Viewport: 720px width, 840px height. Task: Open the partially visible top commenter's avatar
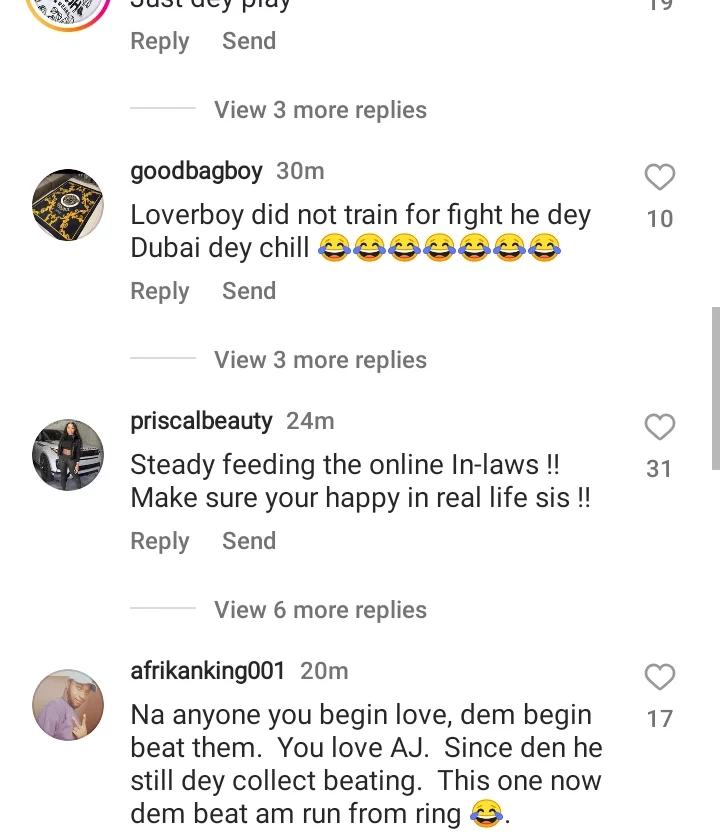point(68,12)
